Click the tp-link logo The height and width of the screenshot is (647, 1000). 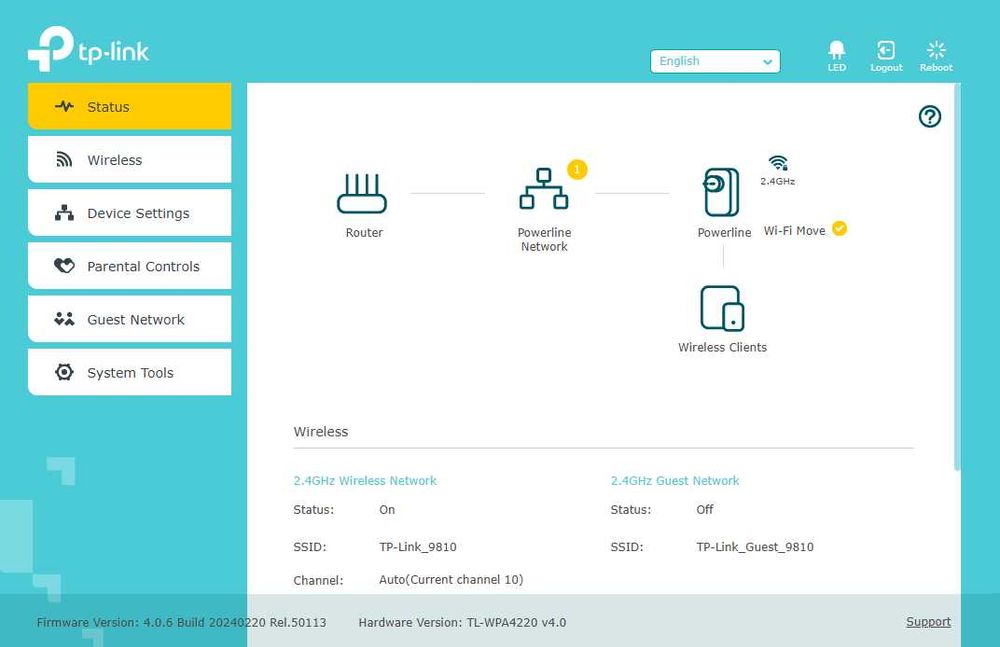pos(88,48)
